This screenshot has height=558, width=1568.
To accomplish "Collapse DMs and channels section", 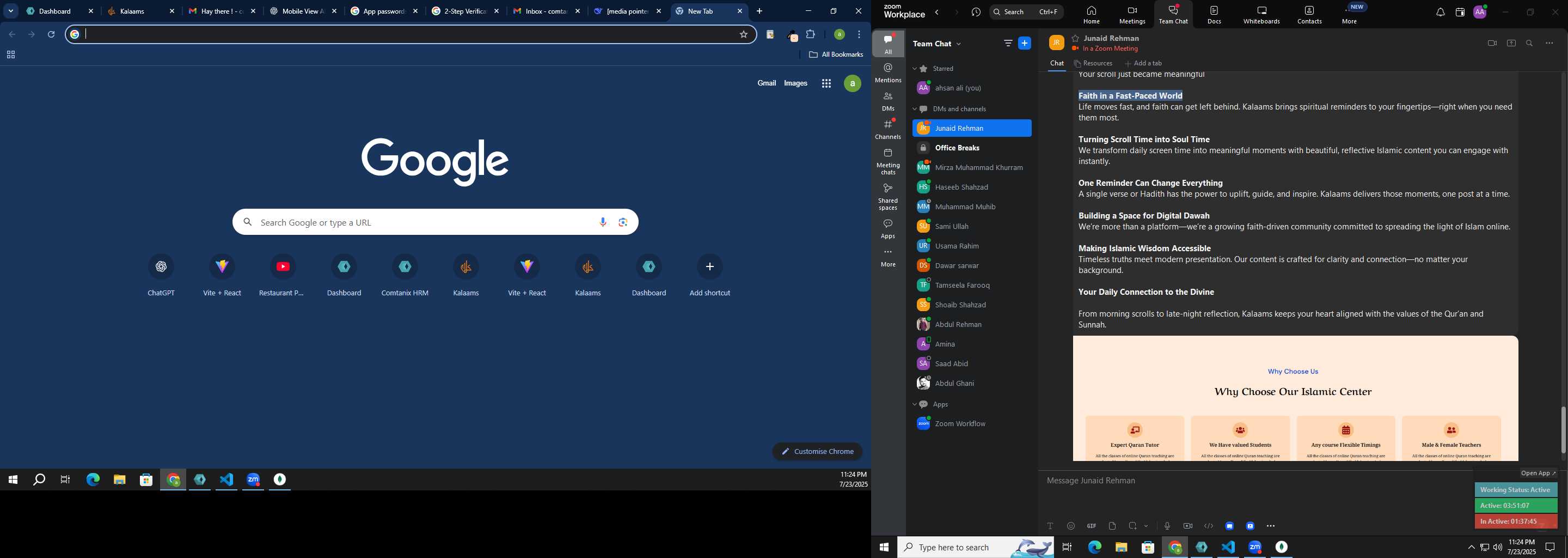I will coord(914,109).
